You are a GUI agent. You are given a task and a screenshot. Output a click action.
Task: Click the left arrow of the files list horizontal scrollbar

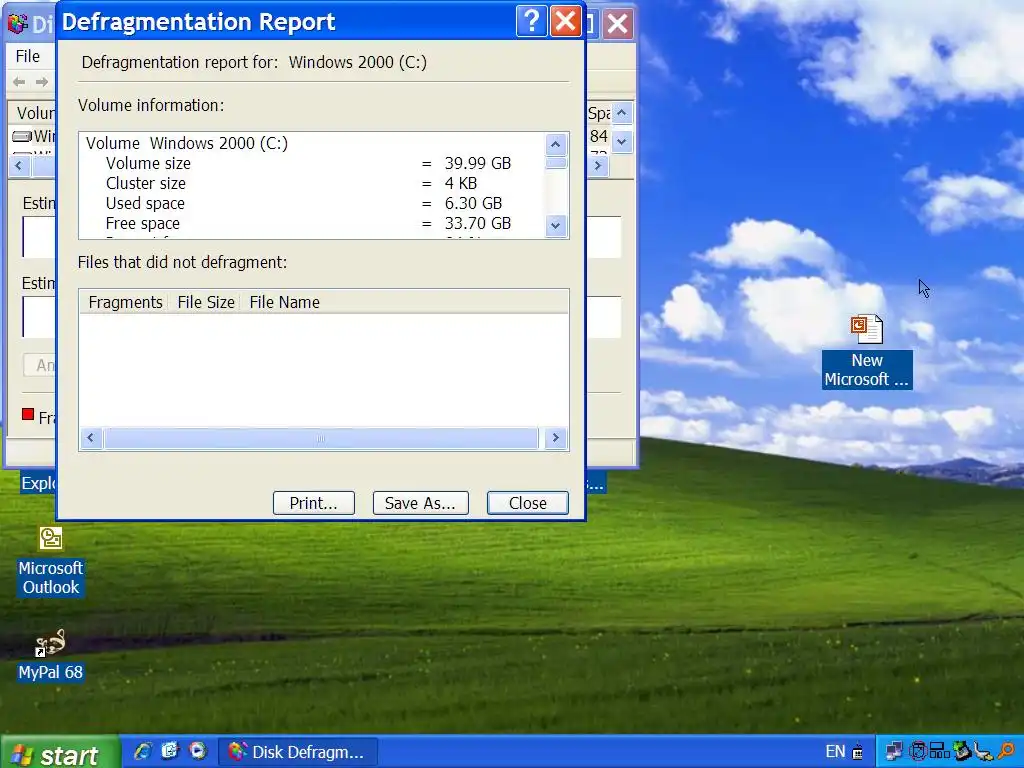90,438
